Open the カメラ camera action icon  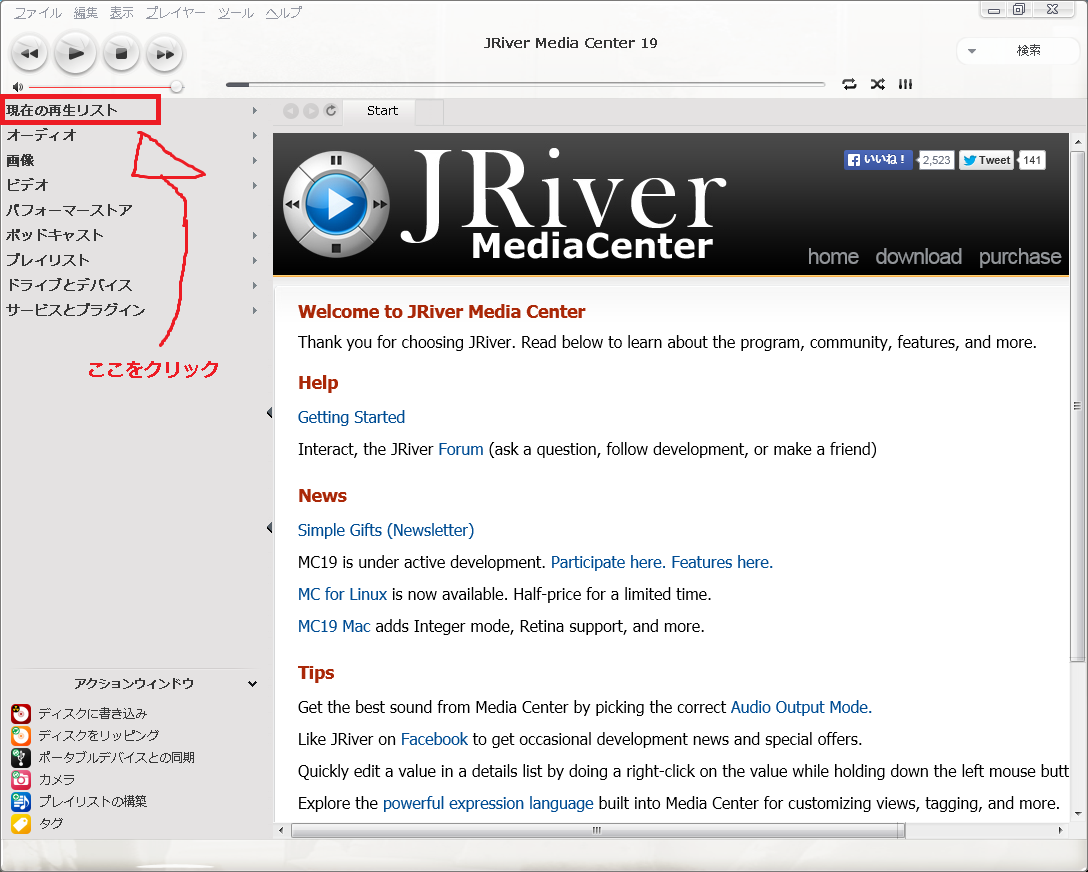click(21, 779)
